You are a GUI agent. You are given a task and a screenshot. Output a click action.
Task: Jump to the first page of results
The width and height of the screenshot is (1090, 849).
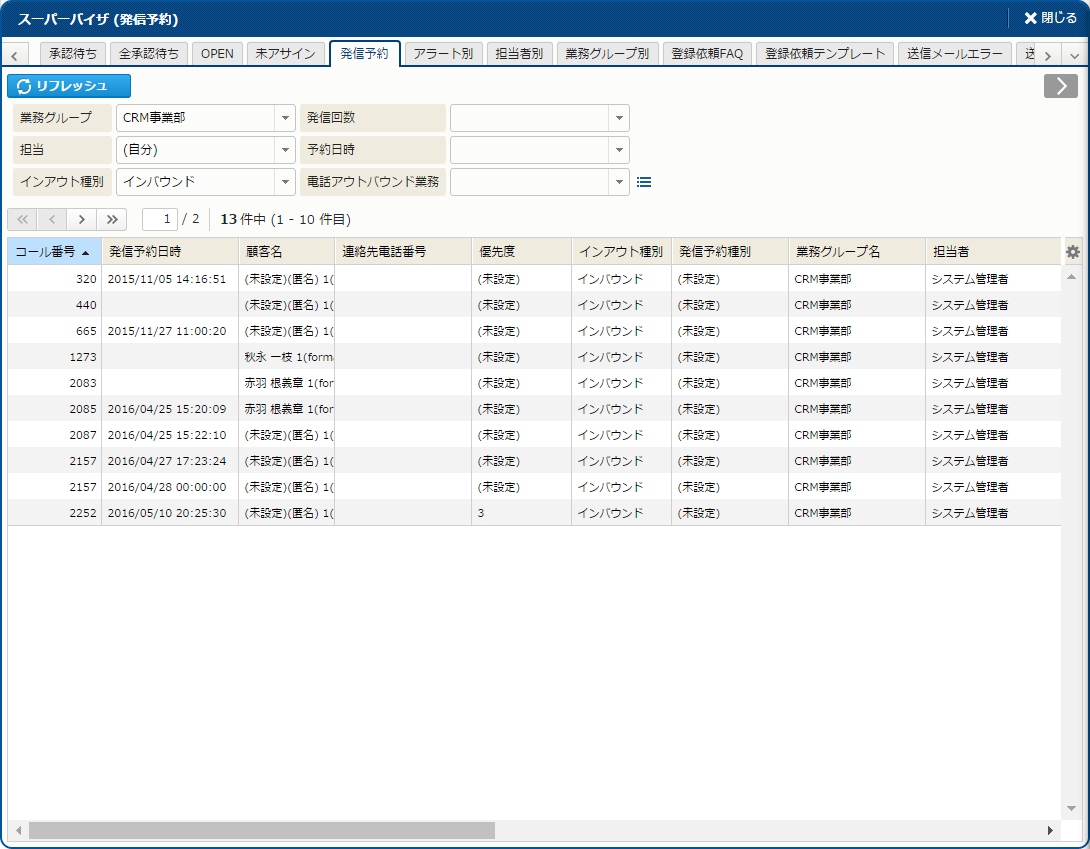tap(22, 219)
